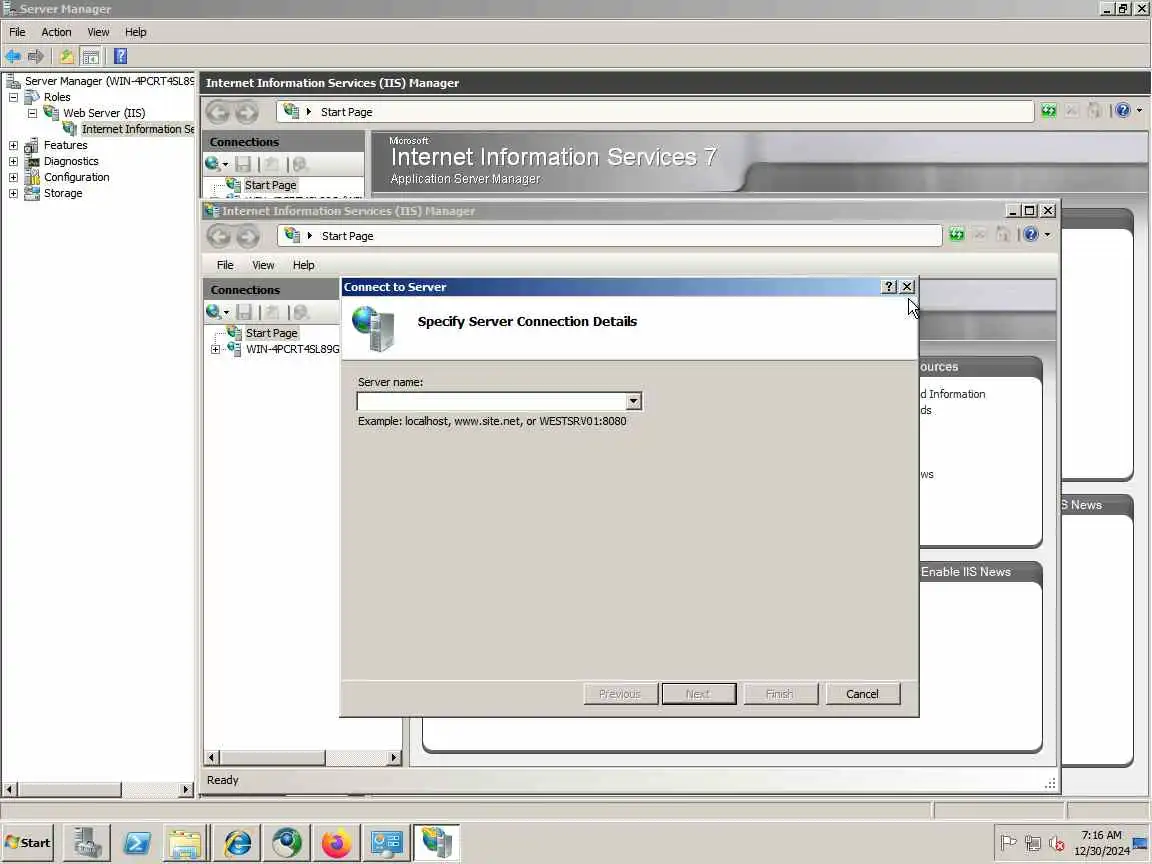The image size is (1152, 864).
Task: Click Server Manager toolbar back arrow
Action: coord(13,57)
